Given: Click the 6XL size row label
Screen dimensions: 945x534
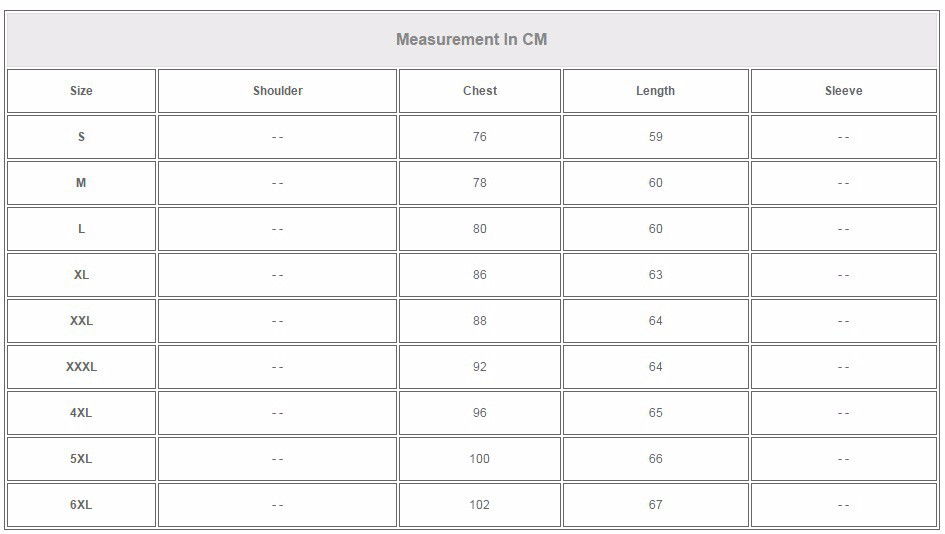Looking at the screenshot, I should [x=81, y=505].
